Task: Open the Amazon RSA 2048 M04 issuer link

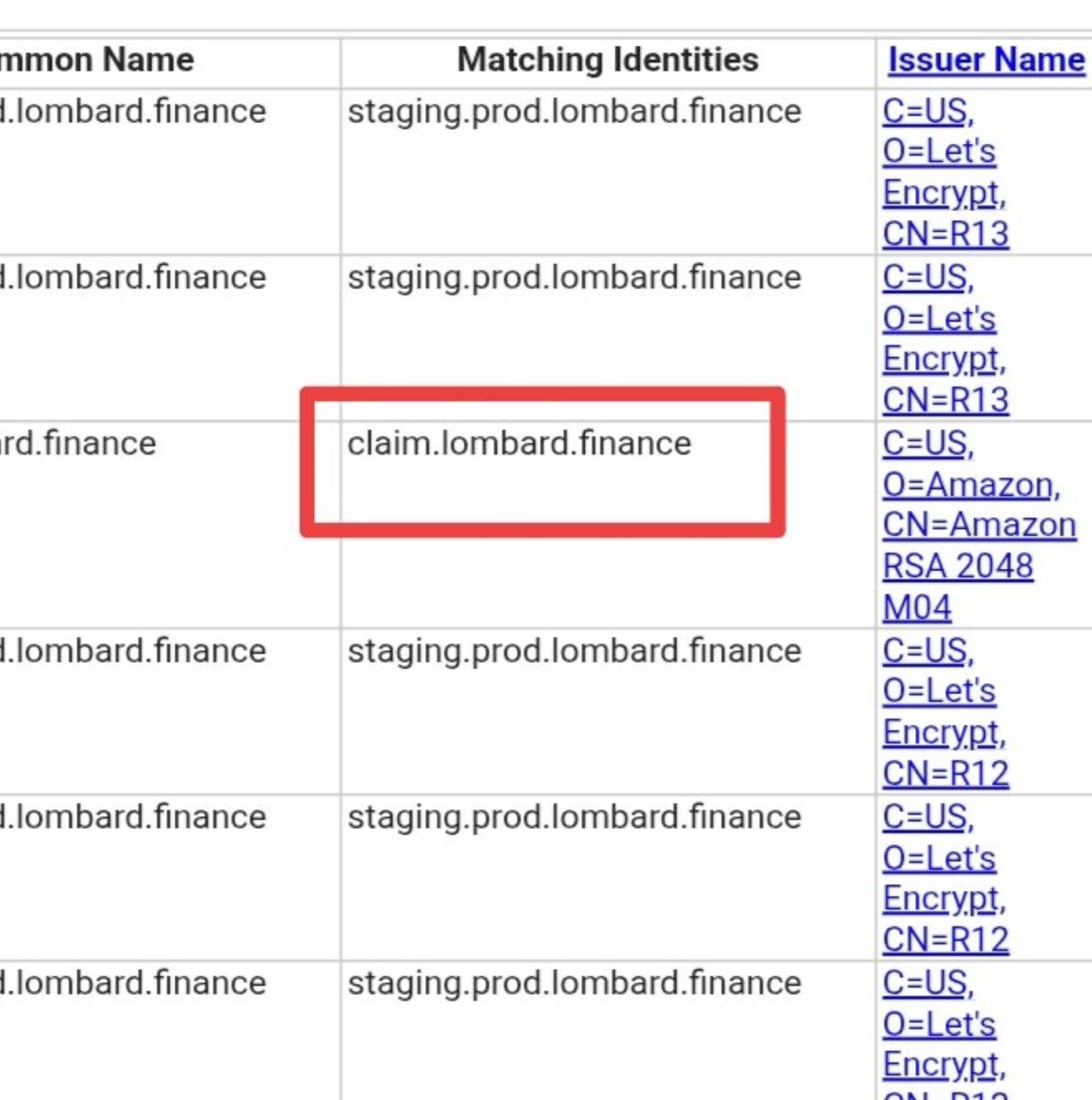Action: pos(978,525)
